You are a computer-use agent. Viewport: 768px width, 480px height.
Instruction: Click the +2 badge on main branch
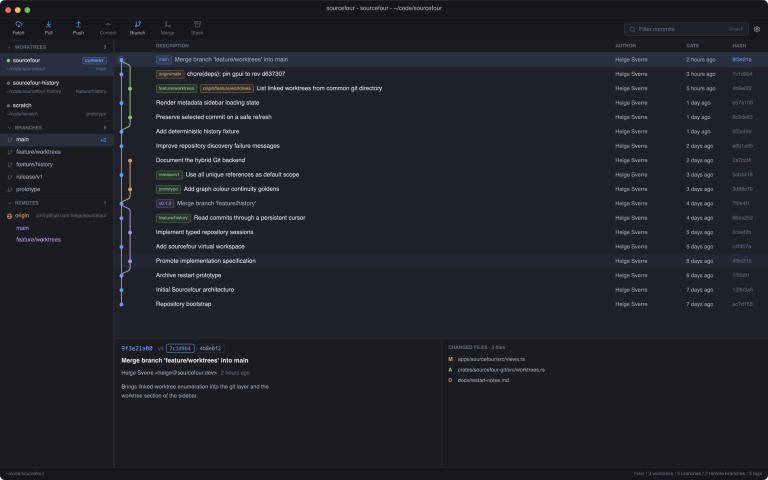103,140
